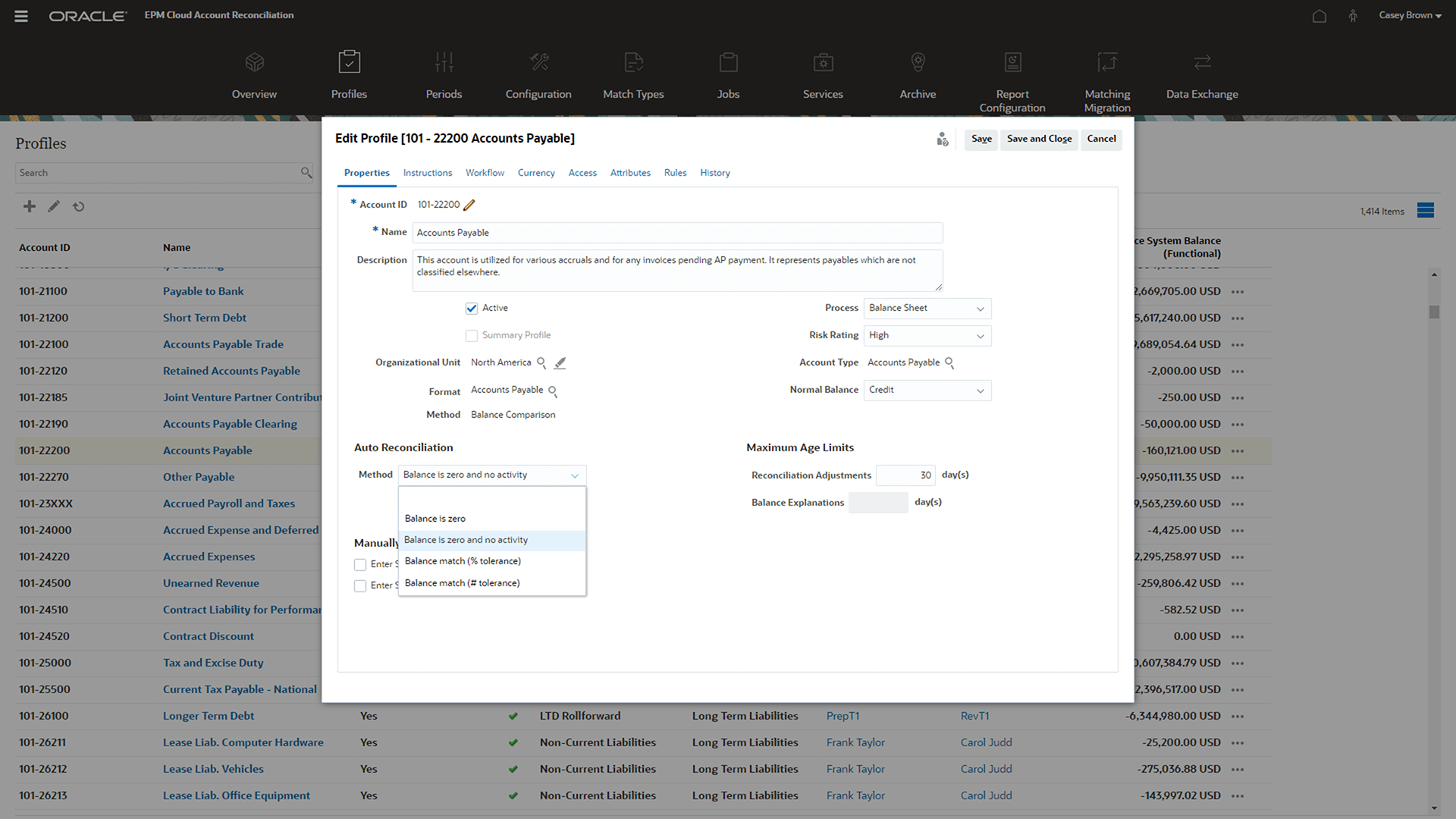
Task: Click the Reconciliation Adjustments days field
Action: (x=905, y=475)
